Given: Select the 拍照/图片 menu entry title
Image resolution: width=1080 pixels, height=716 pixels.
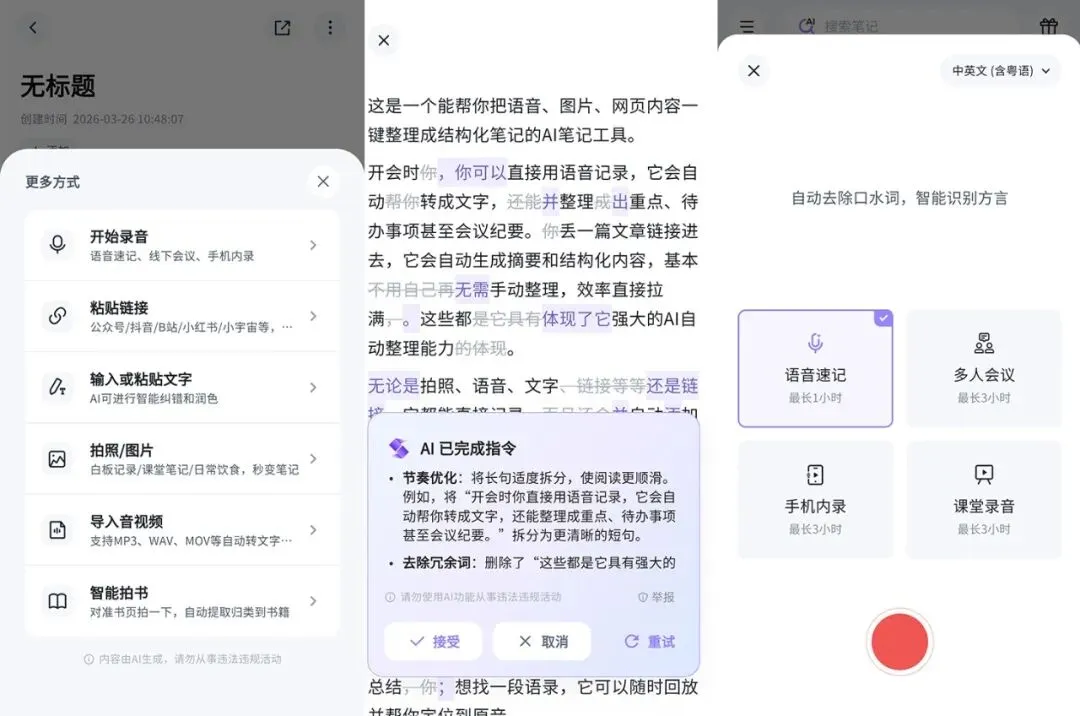Looking at the screenshot, I should point(122,450).
